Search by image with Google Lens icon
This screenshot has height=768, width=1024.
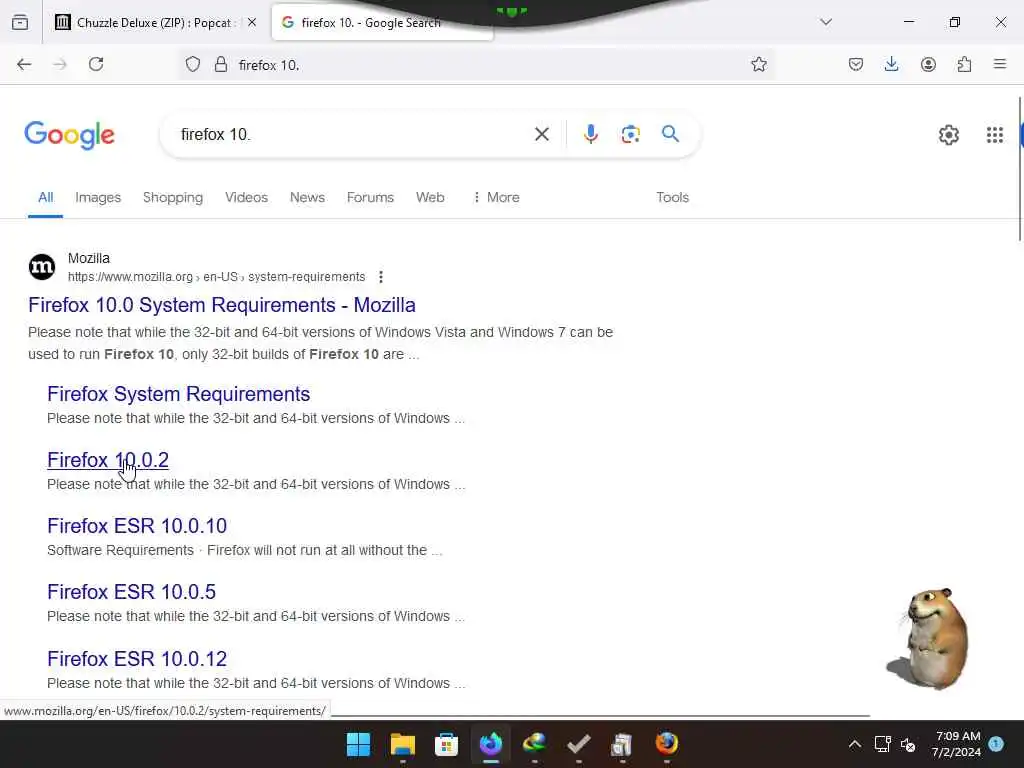click(x=630, y=134)
